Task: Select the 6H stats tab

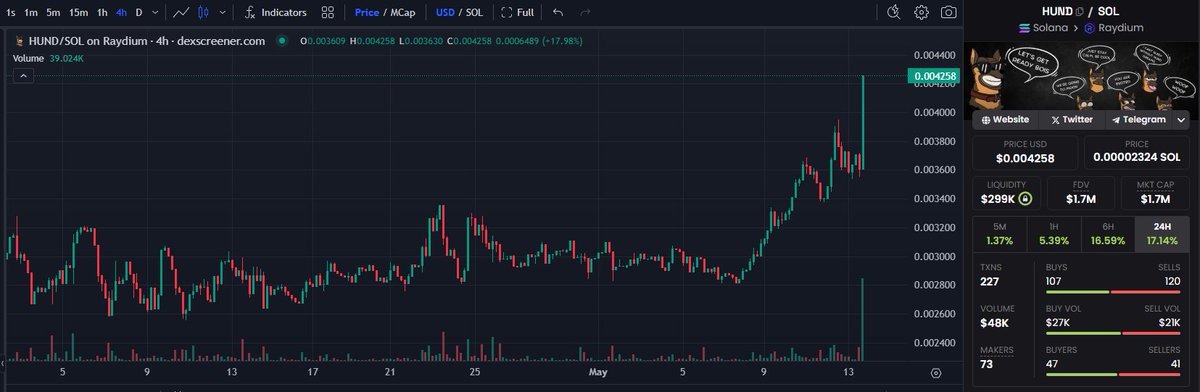Action: (1108, 235)
